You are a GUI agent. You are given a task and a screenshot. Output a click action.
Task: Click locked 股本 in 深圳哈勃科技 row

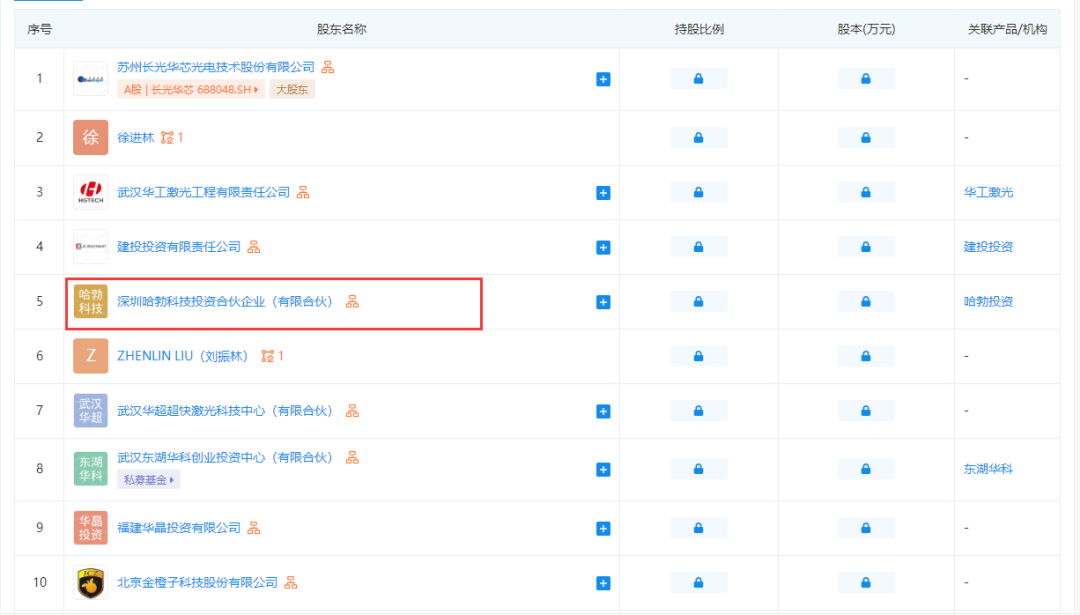tap(866, 302)
